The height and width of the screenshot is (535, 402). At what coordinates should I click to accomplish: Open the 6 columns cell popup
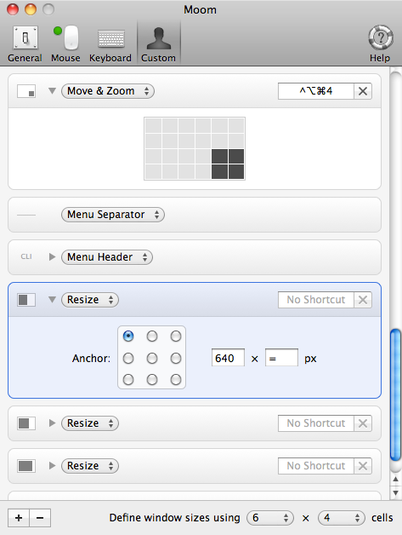[x=270, y=518]
